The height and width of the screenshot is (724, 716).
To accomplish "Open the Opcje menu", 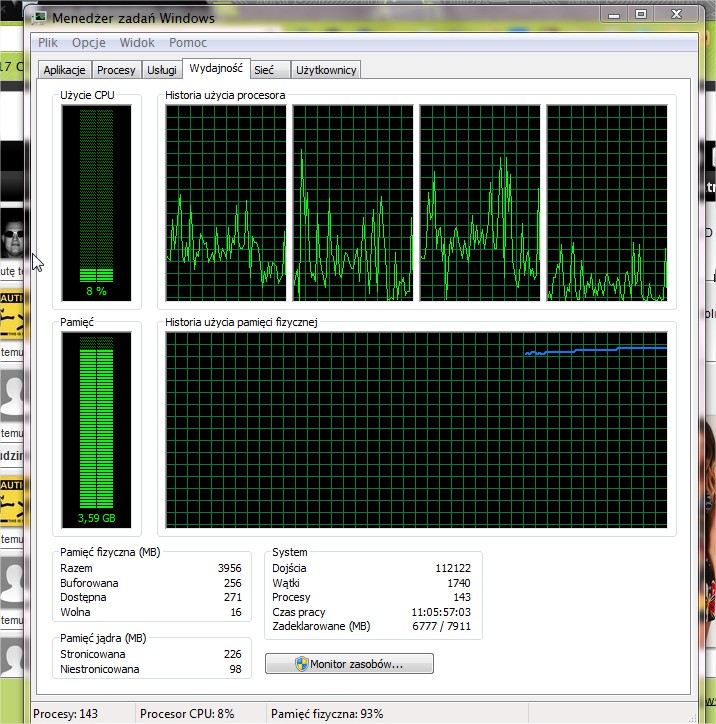I will point(89,43).
